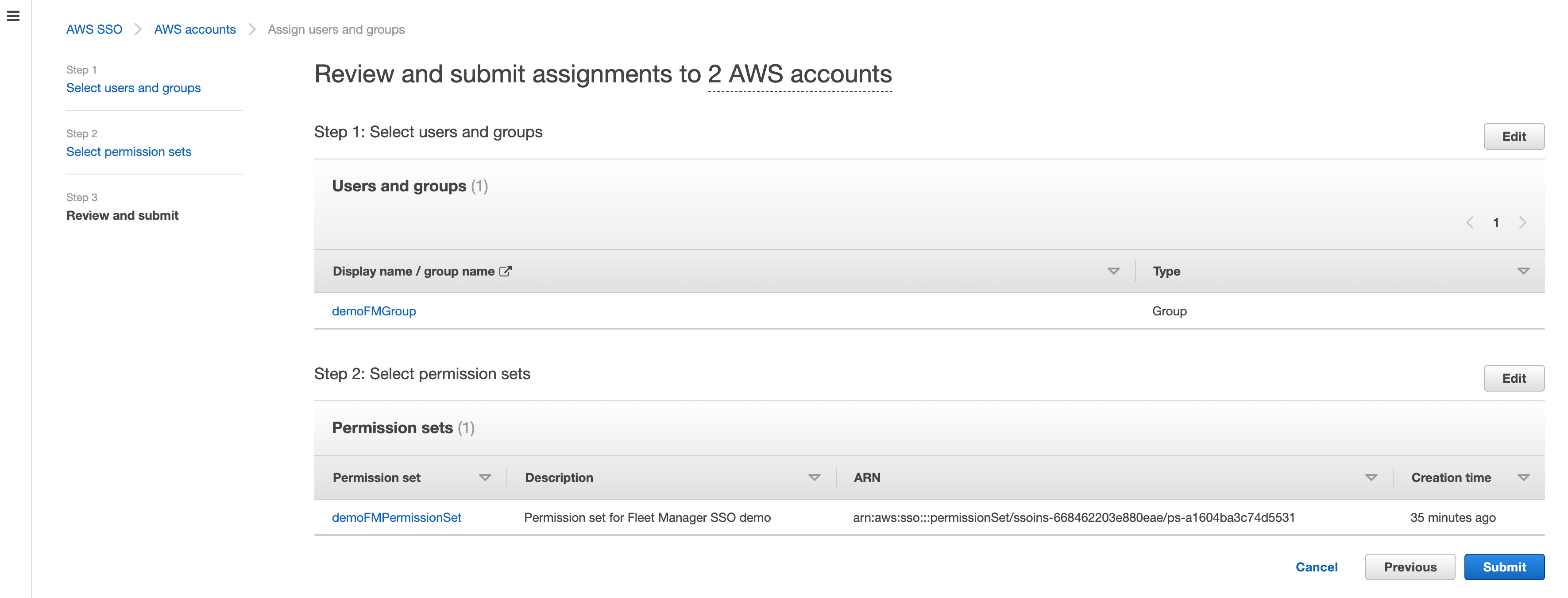Image resolution: width=1568 pixels, height=598 pixels.
Task: Expand the Creation time column dropdown
Action: point(1527,477)
